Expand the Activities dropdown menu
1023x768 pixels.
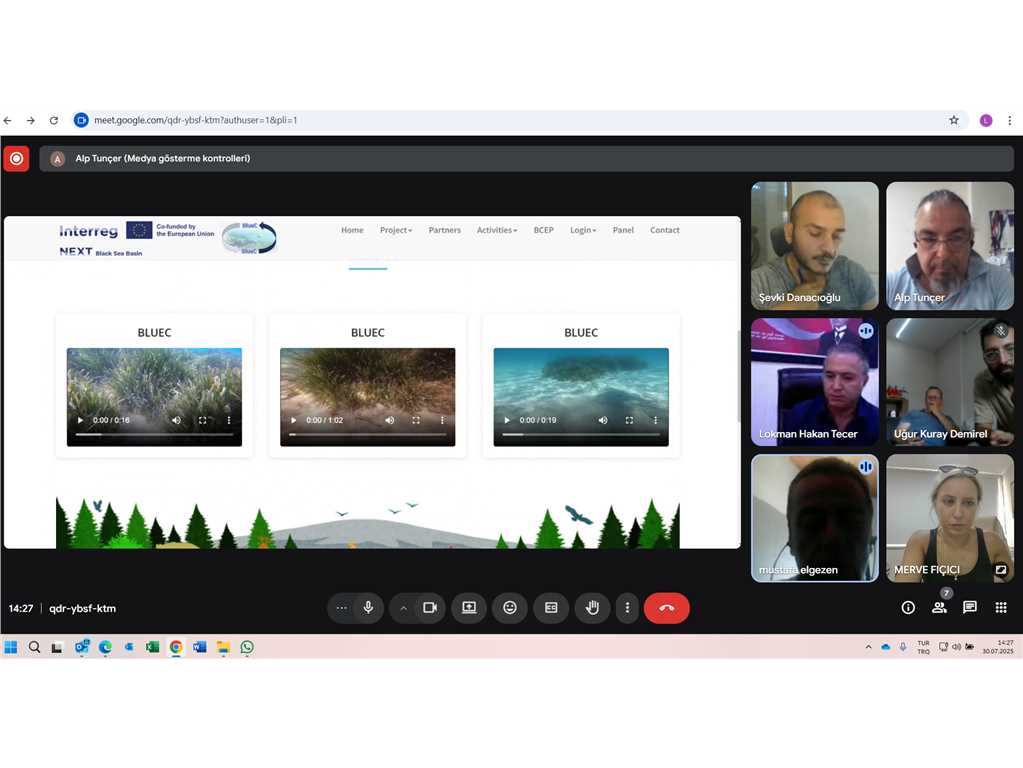pyautogui.click(x=496, y=230)
